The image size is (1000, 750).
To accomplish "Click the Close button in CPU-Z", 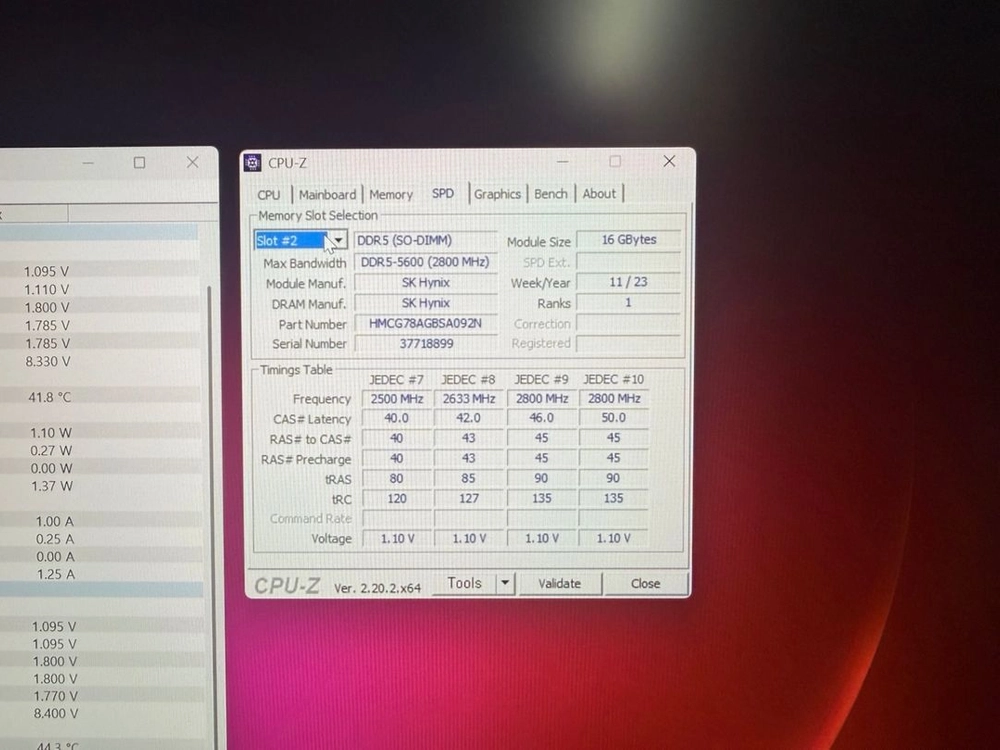I will [x=645, y=584].
